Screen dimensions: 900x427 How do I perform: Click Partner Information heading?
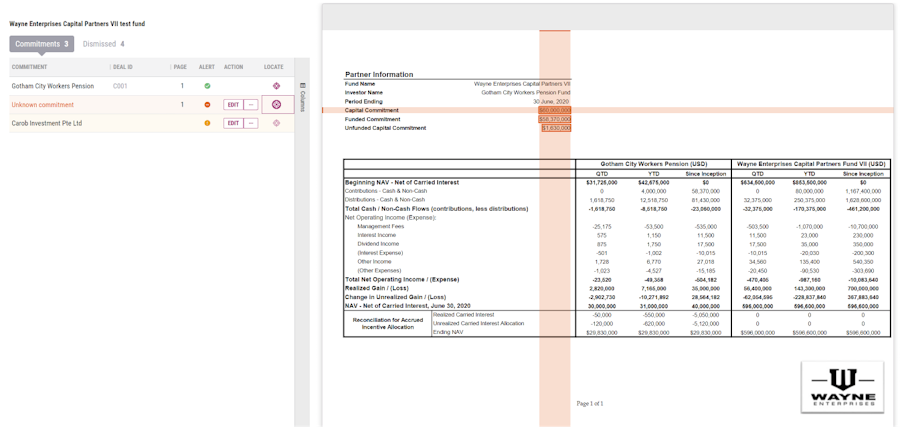tap(379, 75)
